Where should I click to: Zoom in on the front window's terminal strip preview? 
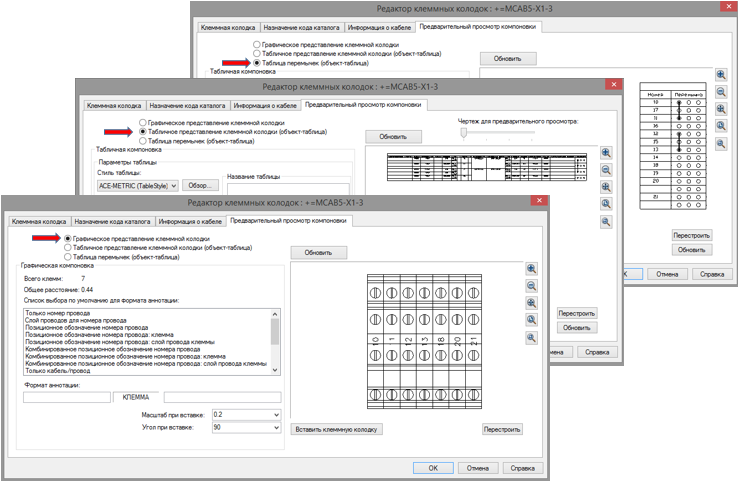(531, 269)
